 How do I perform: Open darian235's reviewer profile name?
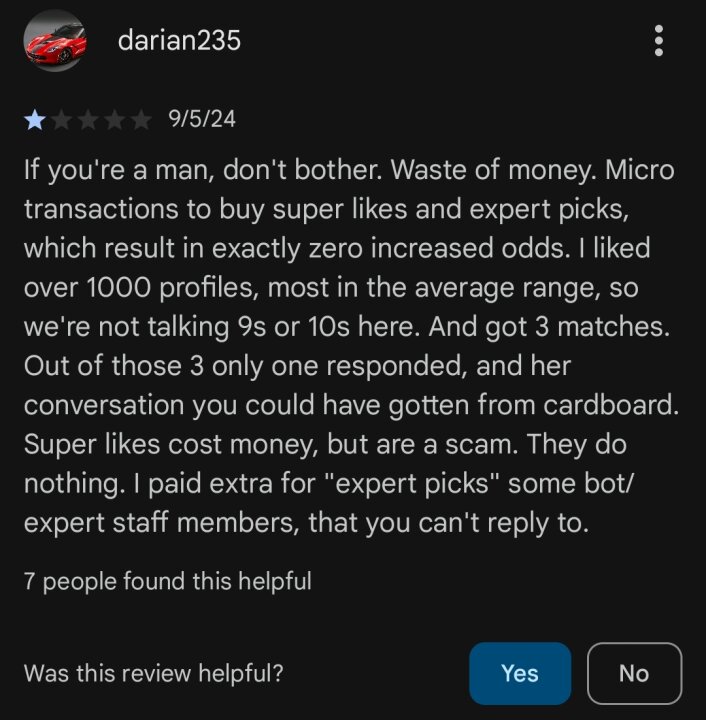coord(179,40)
